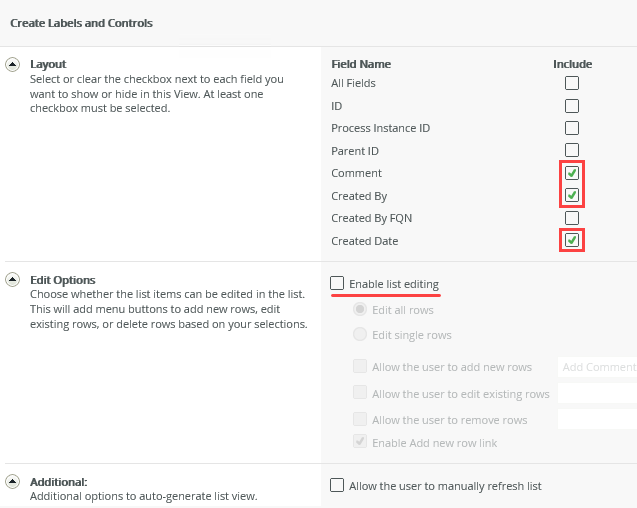Choose the Edit single rows option
637x508 pixels.
[360, 335]
